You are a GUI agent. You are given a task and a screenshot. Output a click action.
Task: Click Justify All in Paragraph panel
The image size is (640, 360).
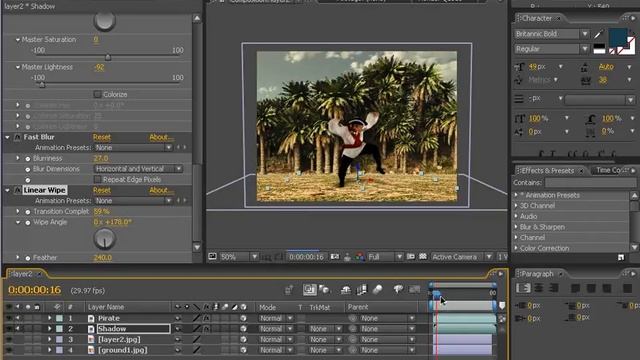[627, 288]
